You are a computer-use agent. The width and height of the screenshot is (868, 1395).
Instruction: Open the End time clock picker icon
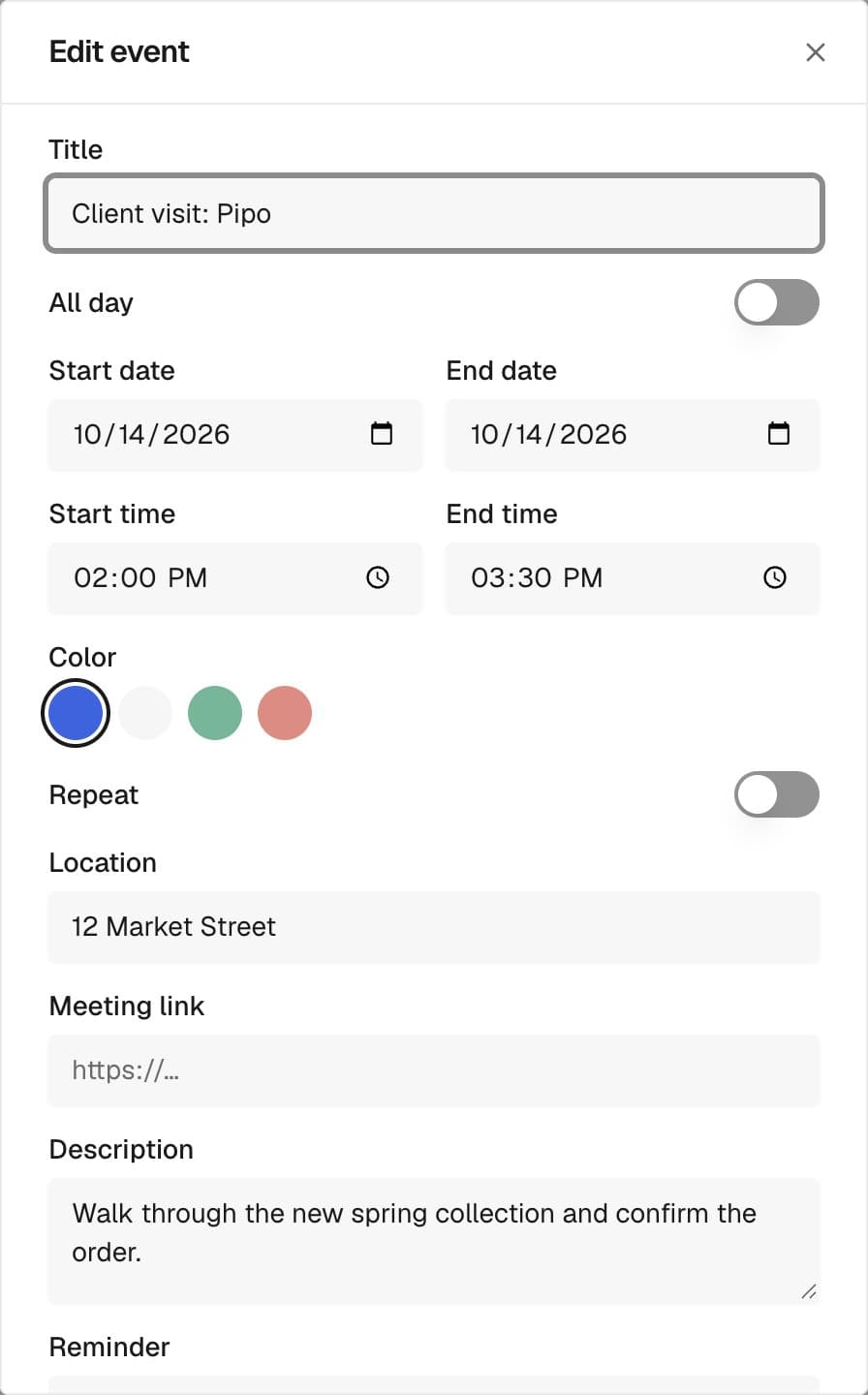click(x=775, y=577)
